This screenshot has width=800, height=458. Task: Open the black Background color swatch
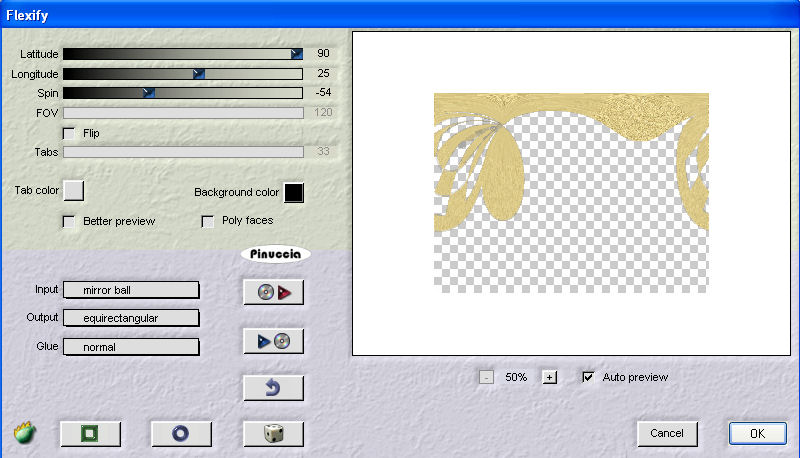click(294, 193)
